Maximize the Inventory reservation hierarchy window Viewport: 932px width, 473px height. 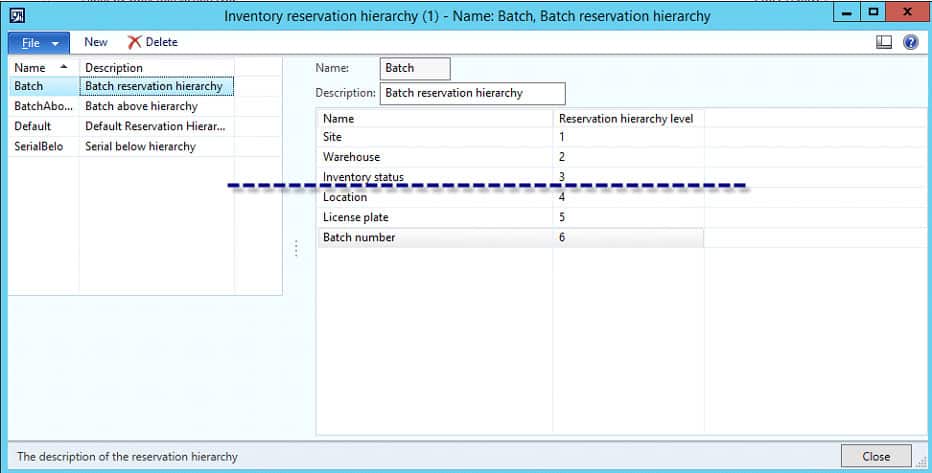[873, 12]
